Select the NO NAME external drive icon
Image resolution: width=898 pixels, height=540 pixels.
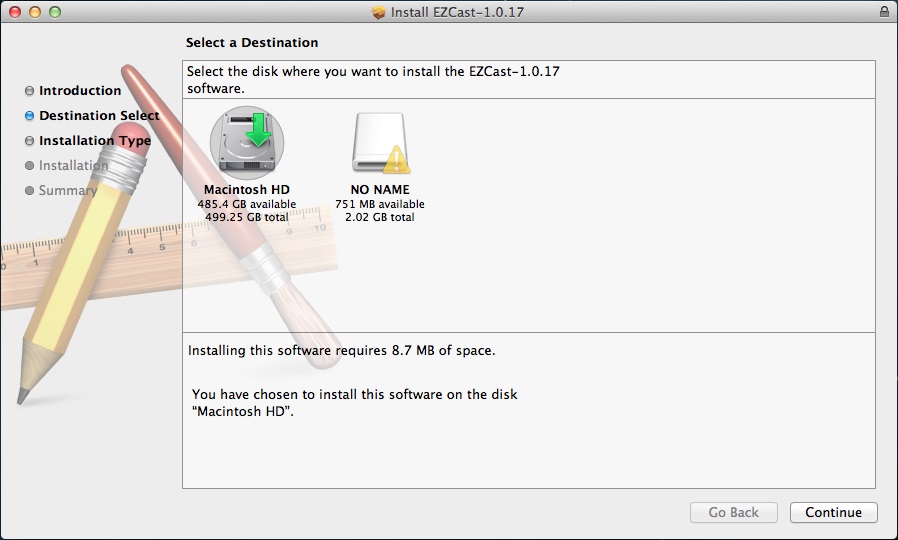pos(380,143)
